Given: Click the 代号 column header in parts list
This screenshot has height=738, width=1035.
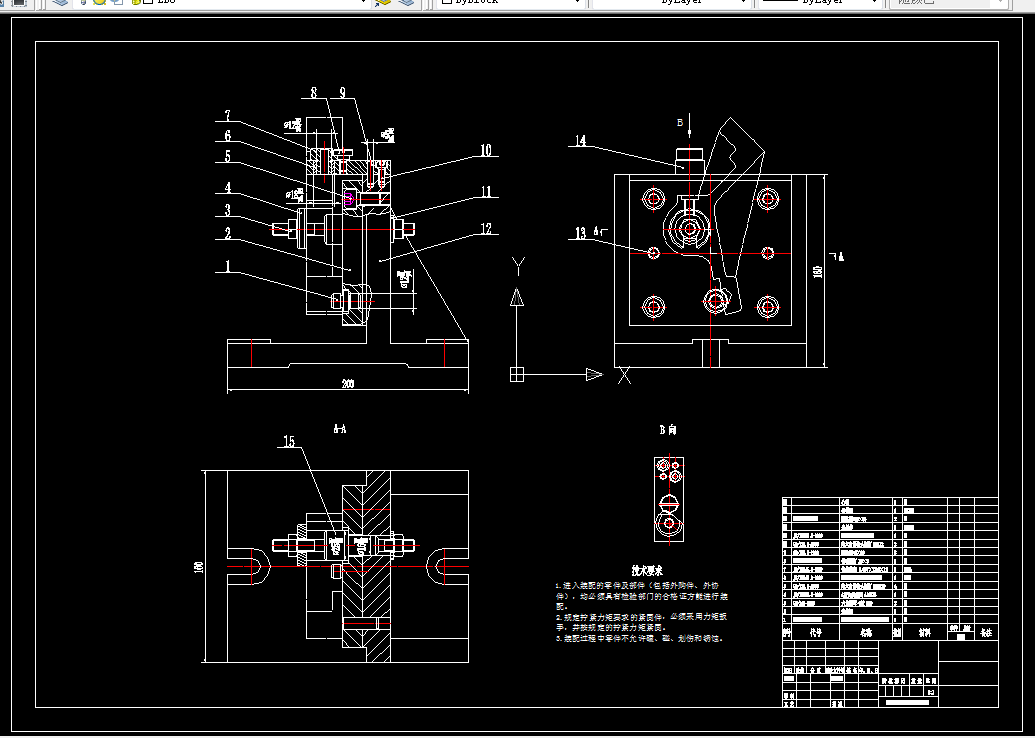Looking at the screenshot, I should click(x=816, y=632).
